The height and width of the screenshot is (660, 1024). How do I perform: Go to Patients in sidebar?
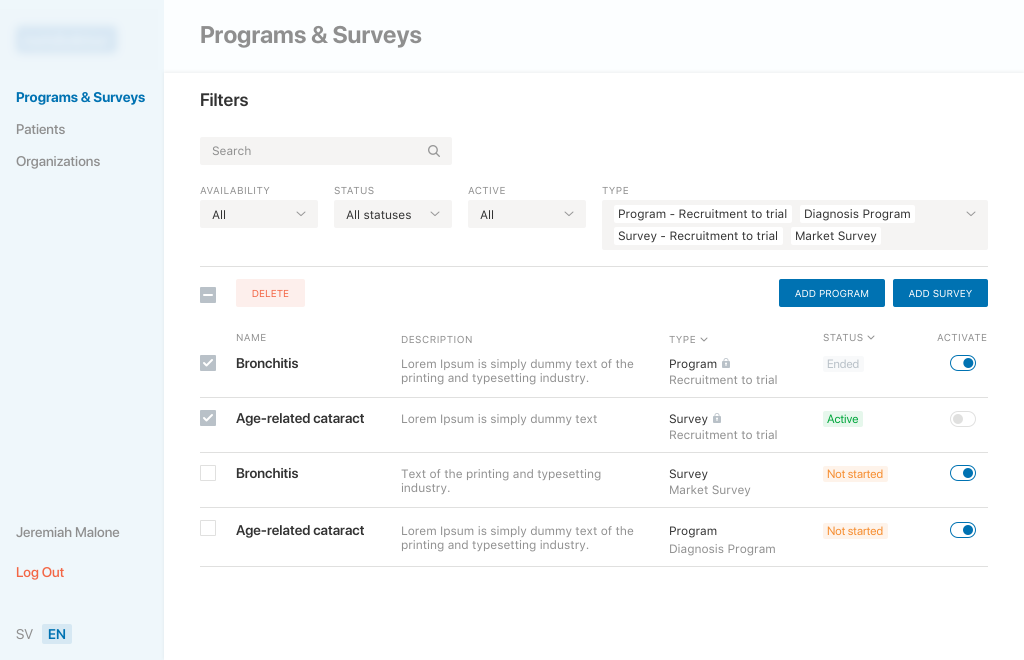(40, 129)
